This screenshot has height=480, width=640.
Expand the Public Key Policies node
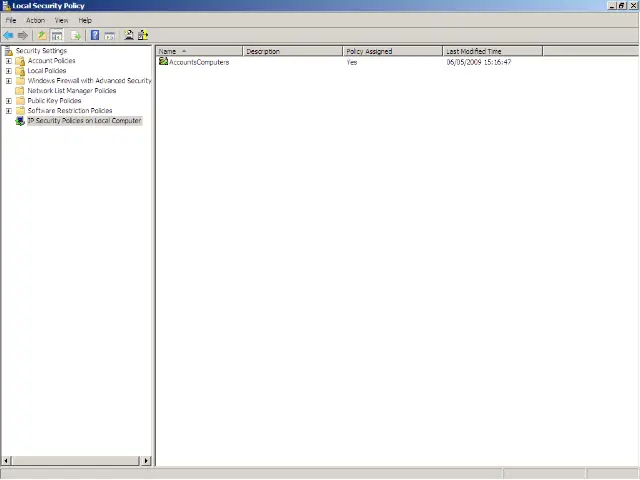(x=9, y=101)
